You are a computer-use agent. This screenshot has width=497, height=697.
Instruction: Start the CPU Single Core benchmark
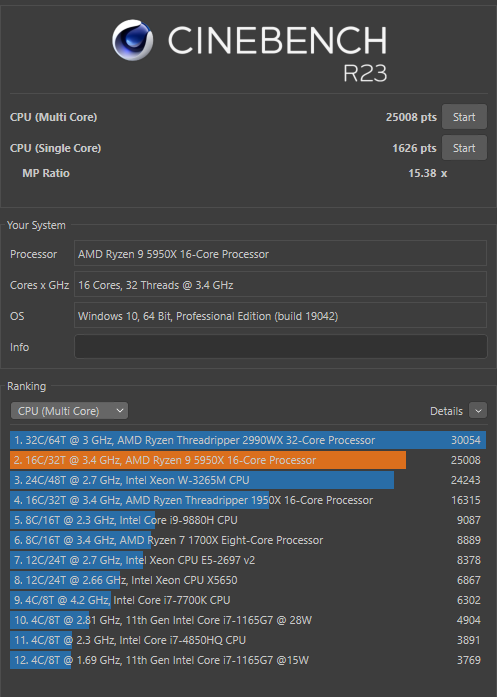click(x=464, y=148)
